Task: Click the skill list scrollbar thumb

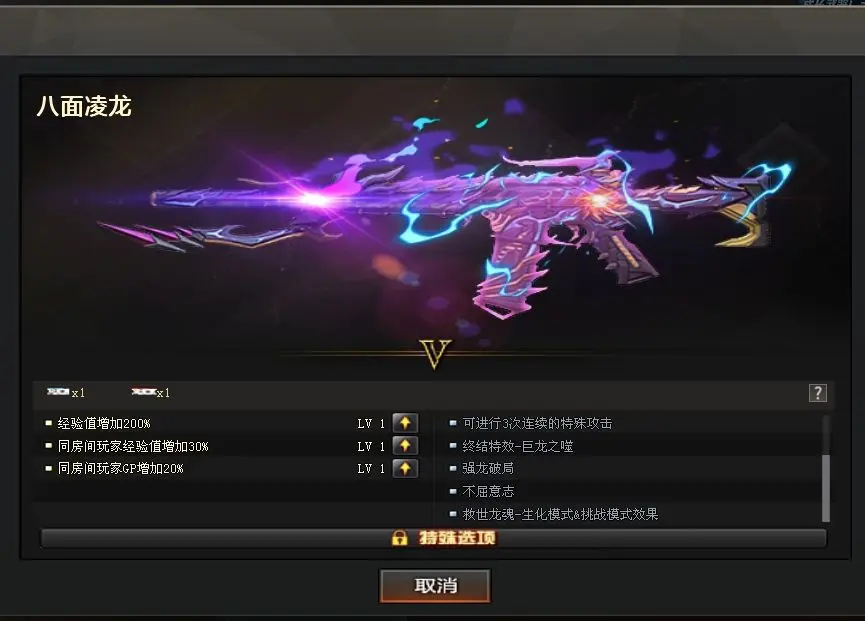Action: pyautogui.click(x=826, y=488)
